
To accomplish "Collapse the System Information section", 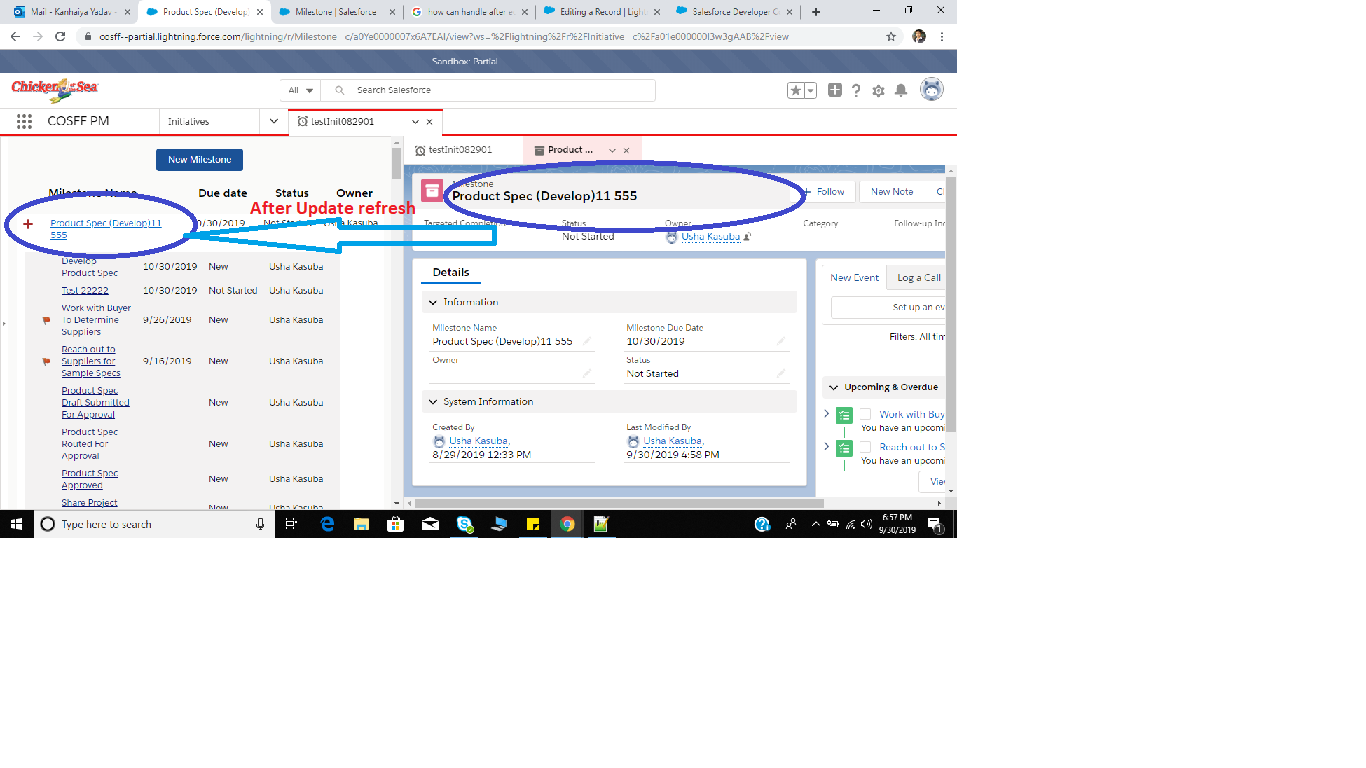I will click(433, 402).
